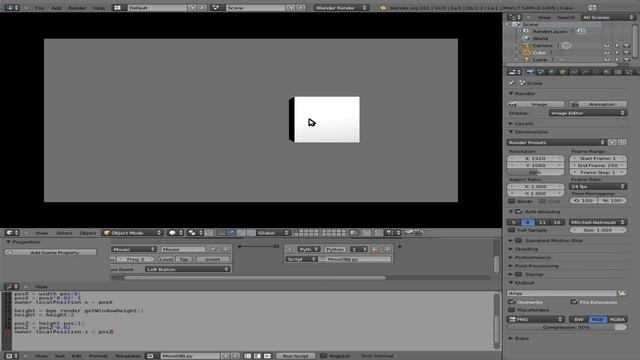The height and width of the screenshot is (360, 640).
Task: Toggle Full Sample checkbox
Action: (511, 230)
